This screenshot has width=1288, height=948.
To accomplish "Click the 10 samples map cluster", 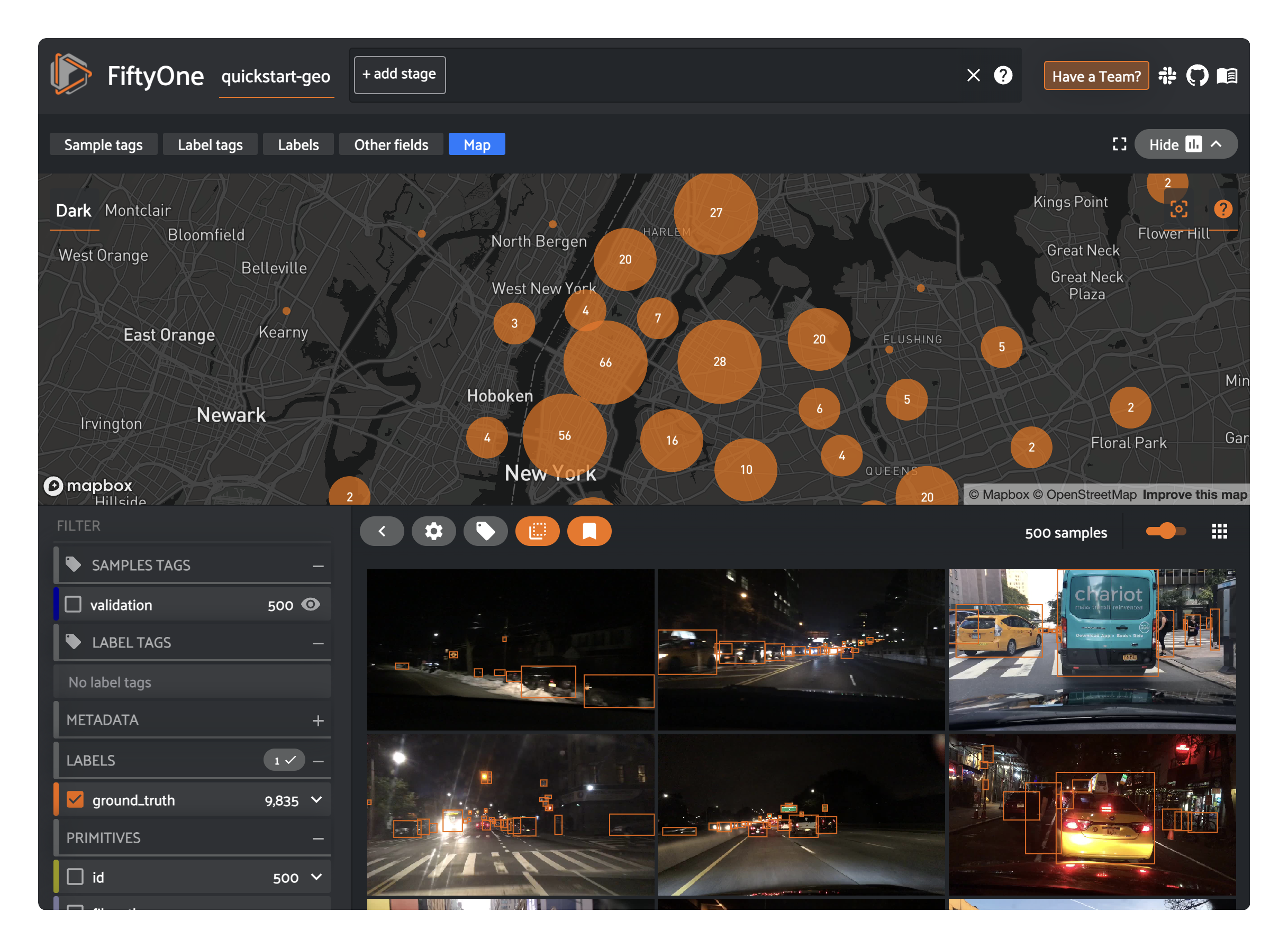I will click(x=746, y=469).
